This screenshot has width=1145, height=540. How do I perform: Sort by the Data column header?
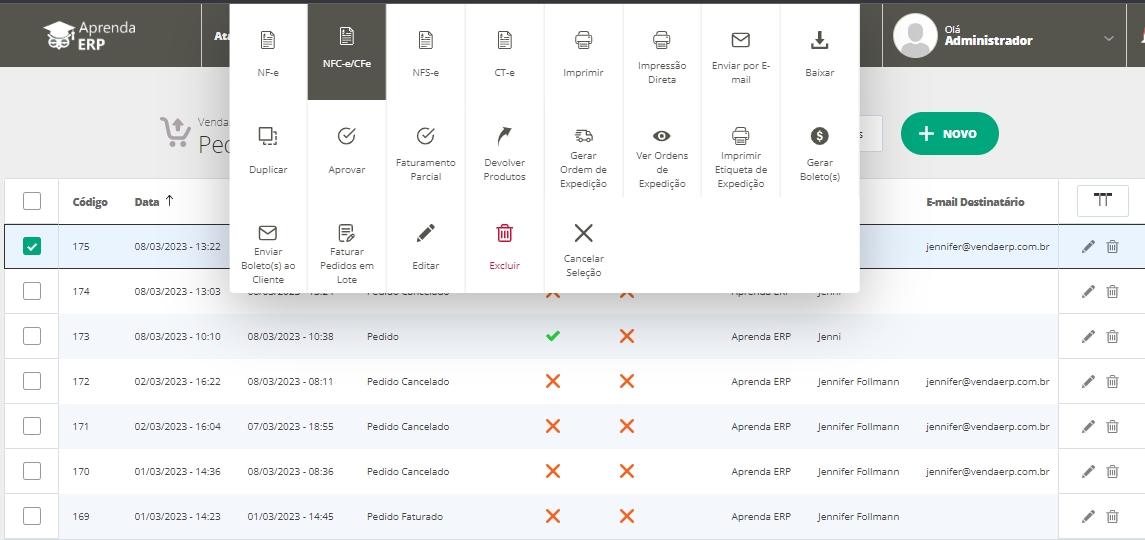[x=147, y=202]
